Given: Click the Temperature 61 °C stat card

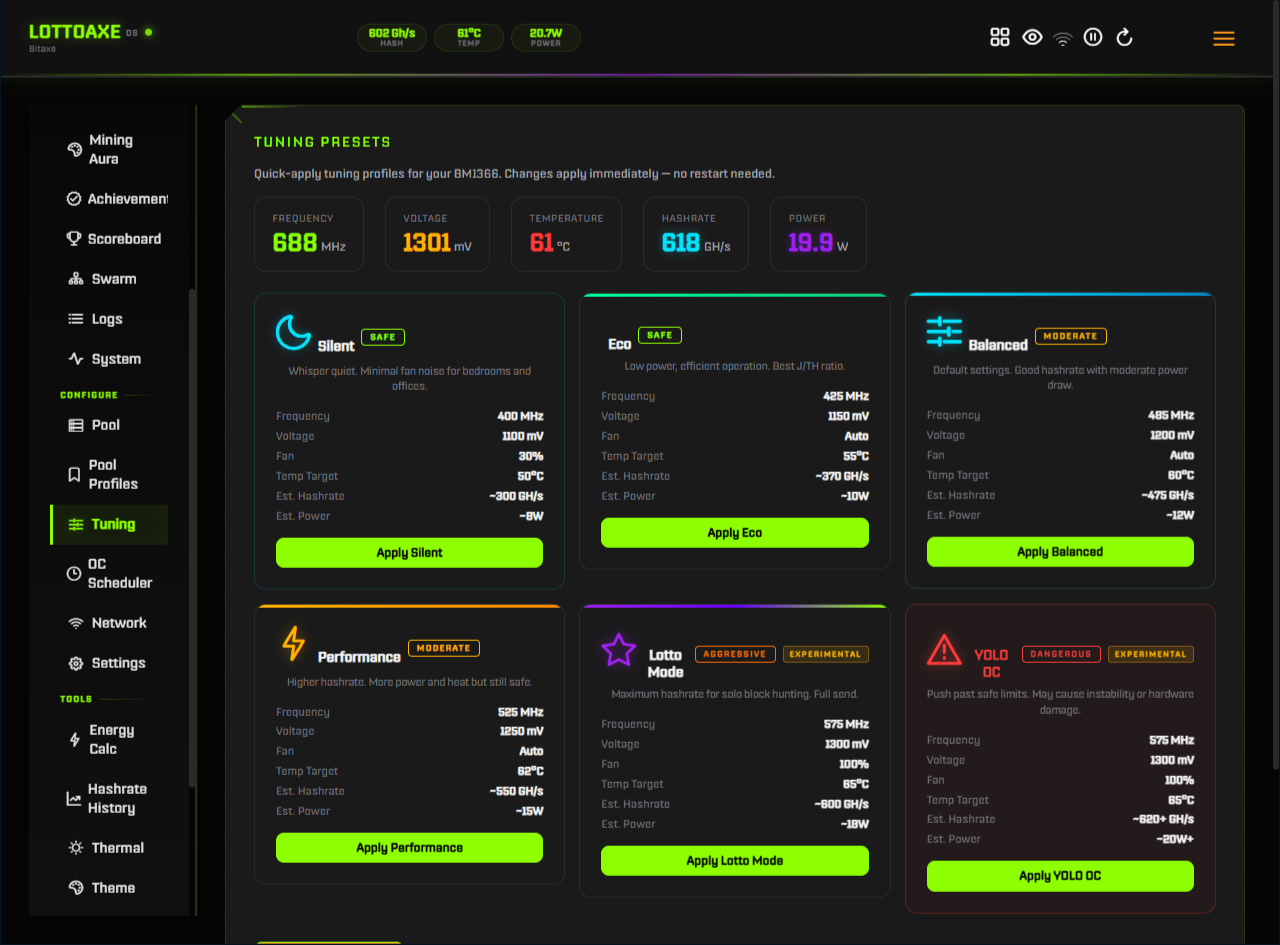Looking at the screenshot, I should pyautogui.click(x=566, y=234).
